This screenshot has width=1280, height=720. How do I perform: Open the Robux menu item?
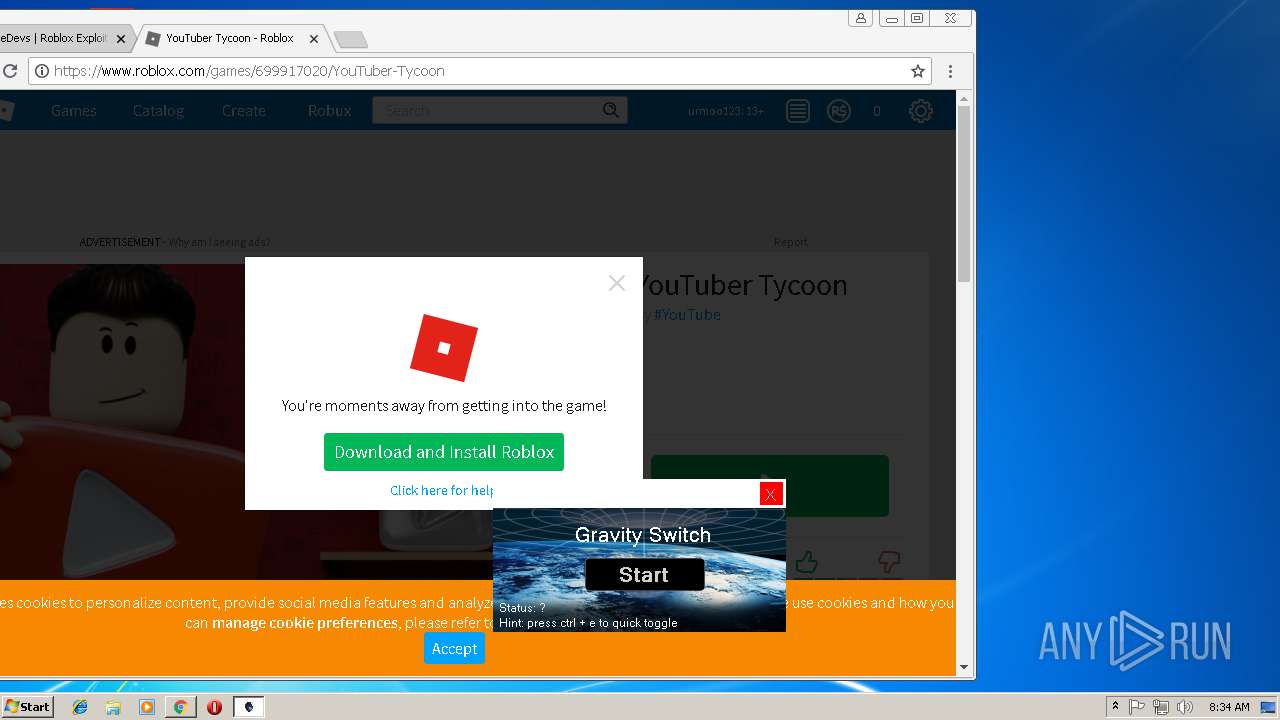pyautogui.click(x=329, y=110)
